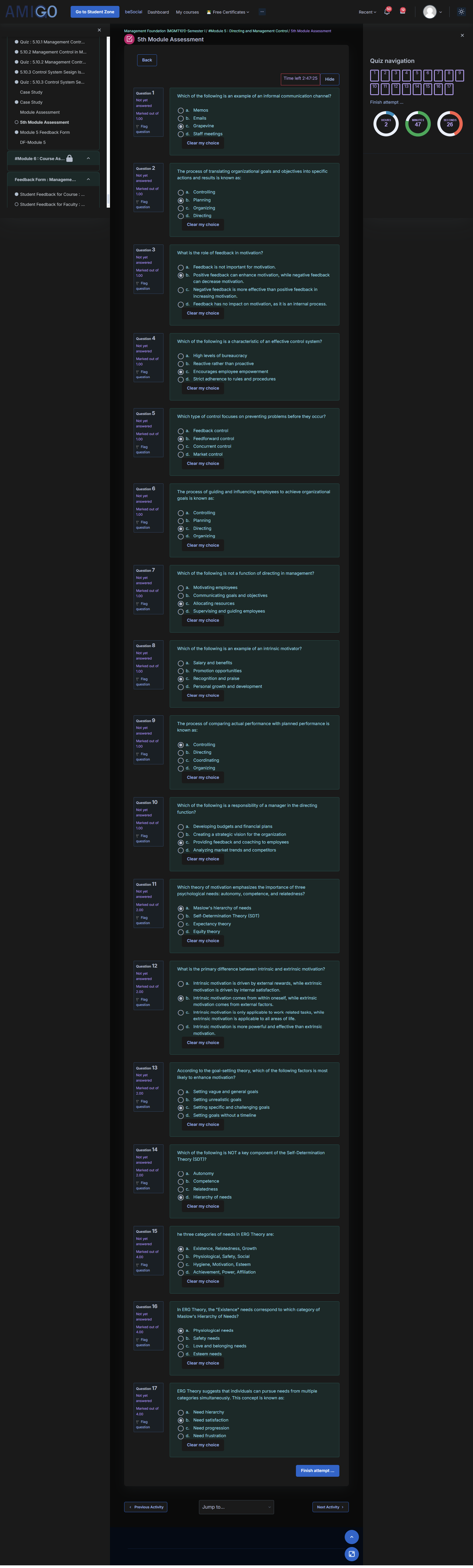
Task: Click the scroll-to-top round button
Action: (352, 1537)
